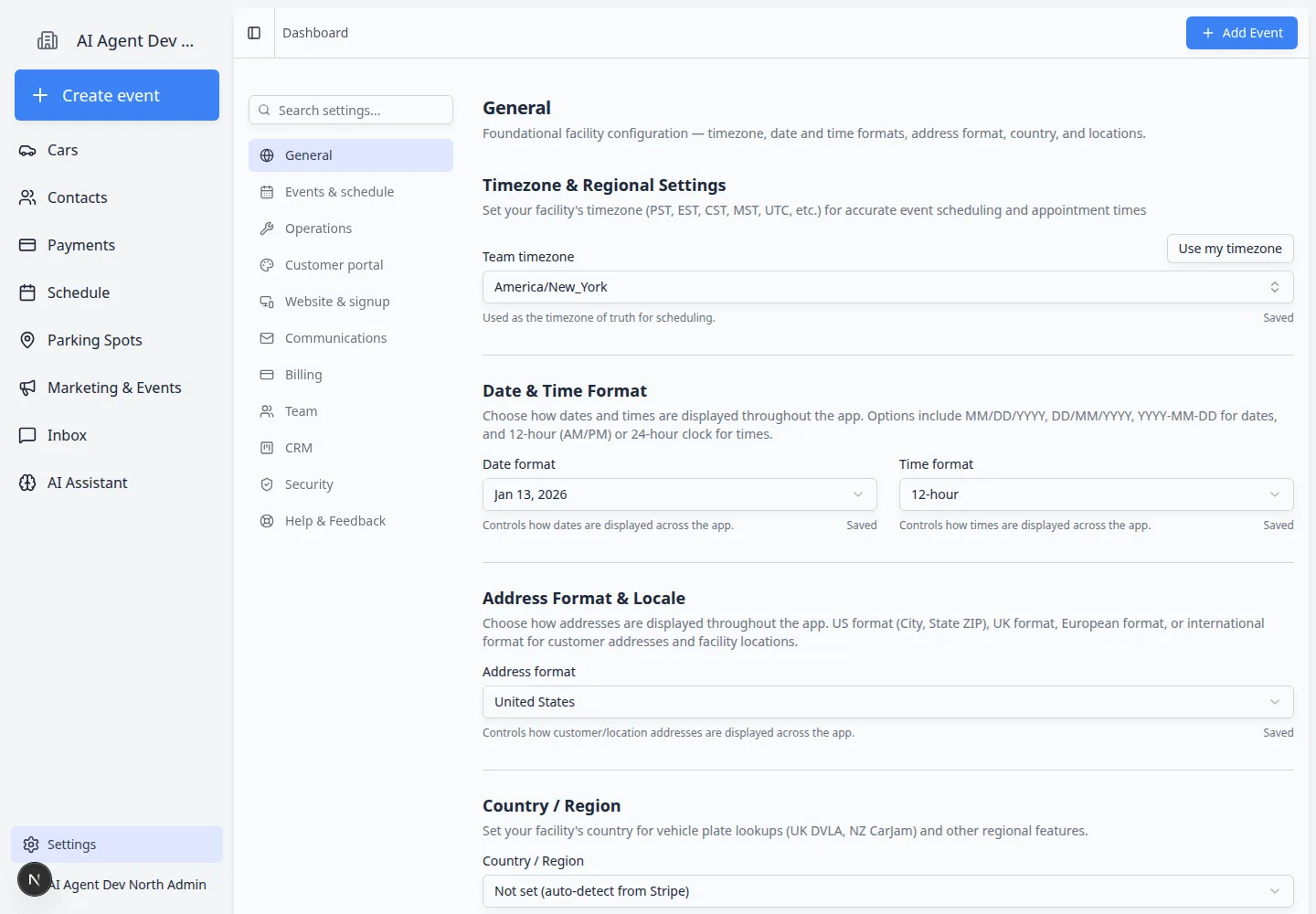Click the Contacts people icon
The image size is (1316, 914).
coord(27,197)
